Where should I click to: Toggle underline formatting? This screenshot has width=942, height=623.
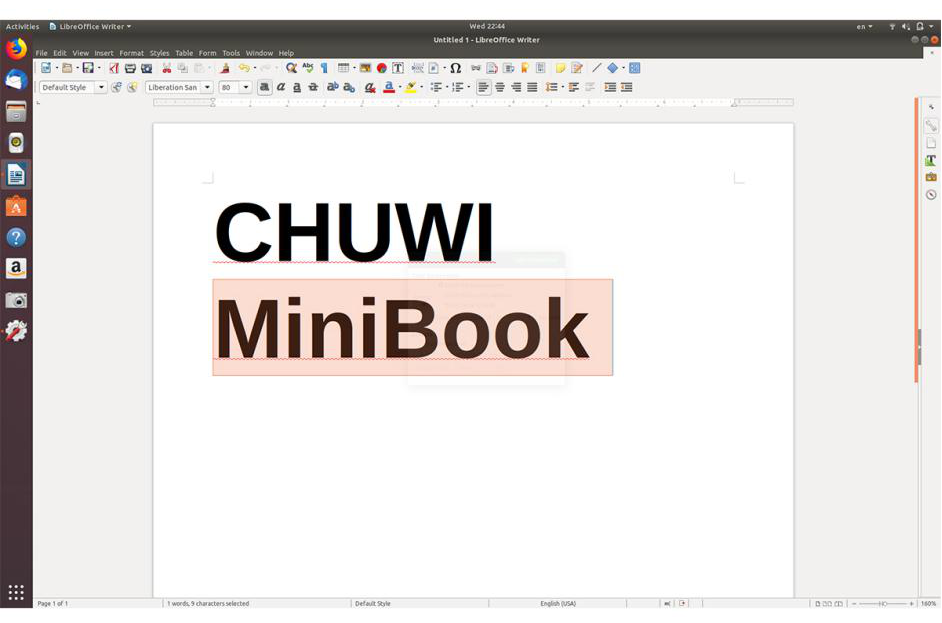[297, 87]
